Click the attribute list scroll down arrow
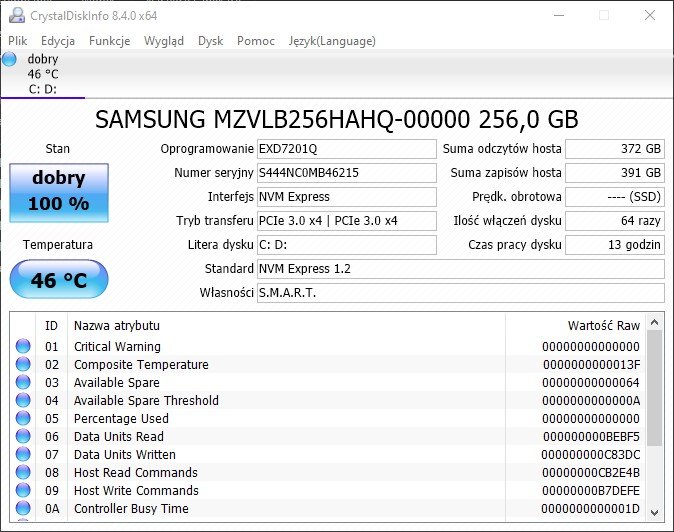This screenshot has width=674, height=532. [x=655, y=512]
